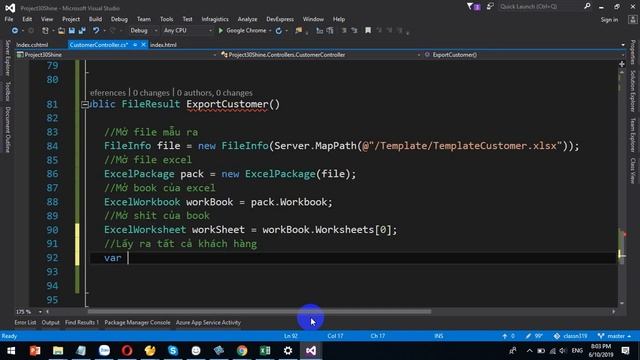Click the Save All toolbar icon
This screenshot has width=640, height=360.
(x=82, y=31)
